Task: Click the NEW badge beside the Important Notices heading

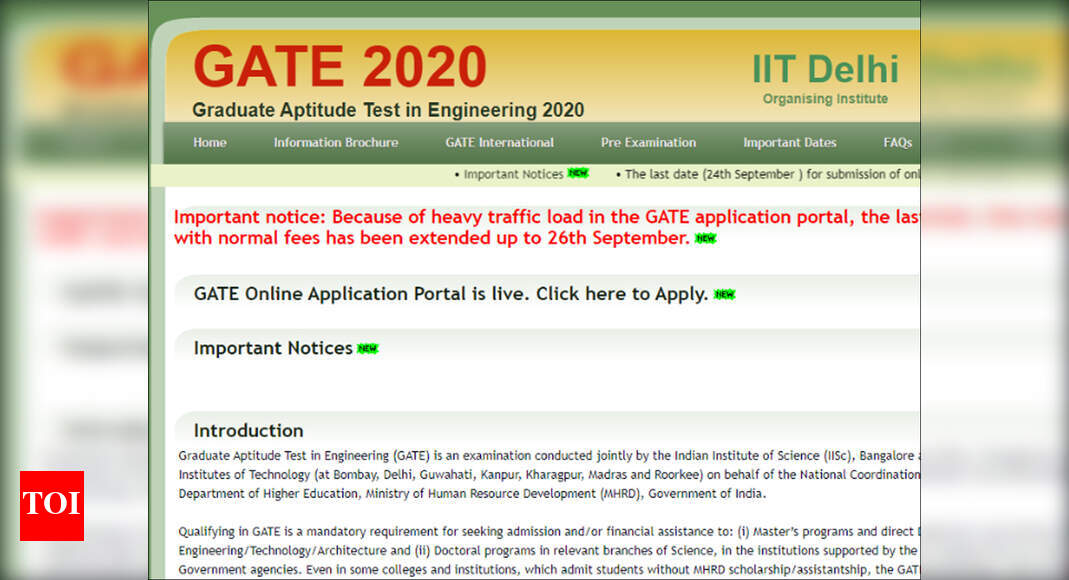Action: tap(367, 348)
